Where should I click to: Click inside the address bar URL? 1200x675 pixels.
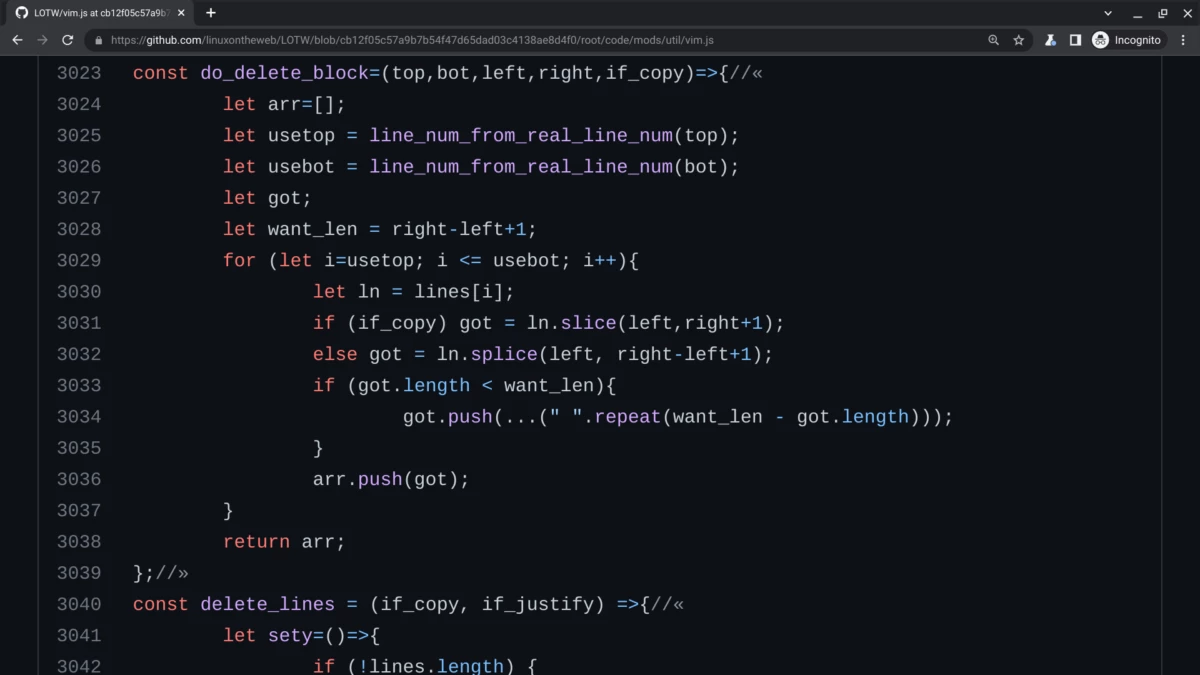[400, 41]
